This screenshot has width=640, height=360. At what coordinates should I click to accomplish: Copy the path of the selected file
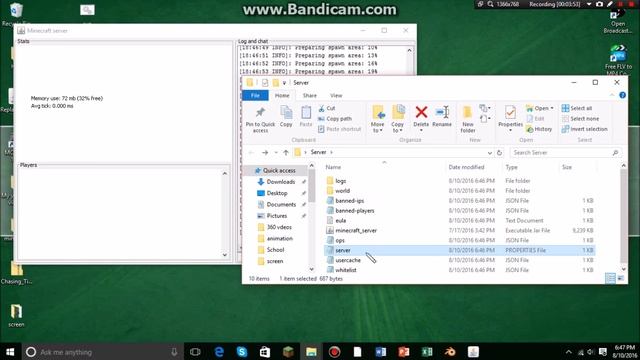pos(335,119)
